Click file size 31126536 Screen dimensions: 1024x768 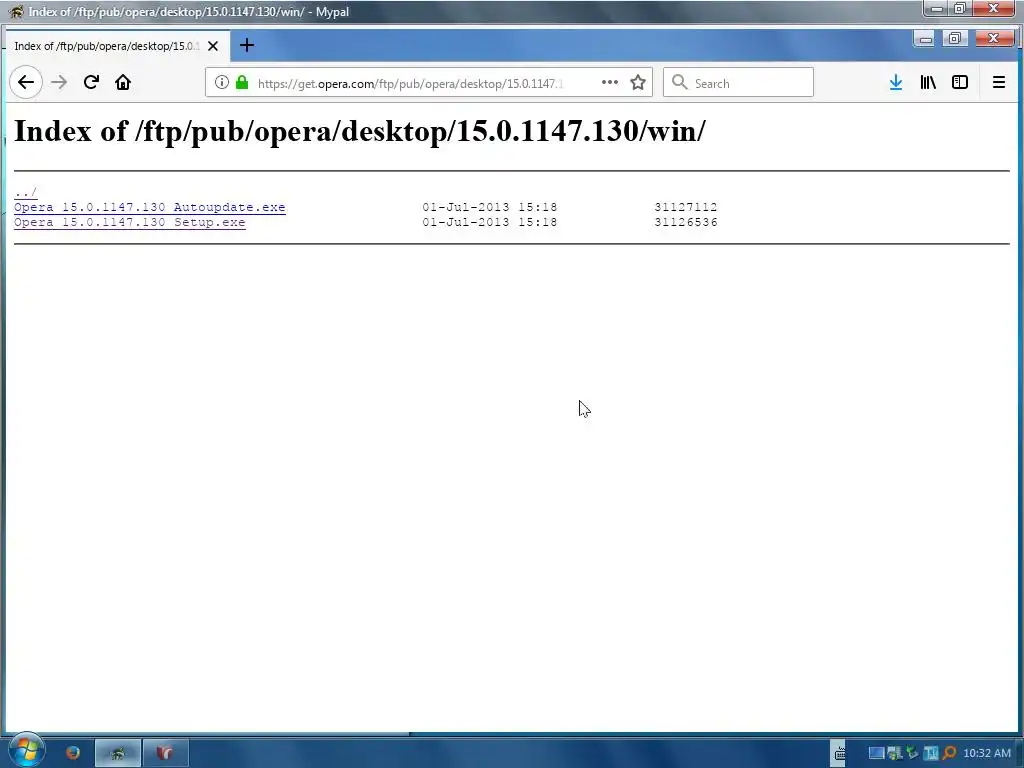click(x=686, y=222)
